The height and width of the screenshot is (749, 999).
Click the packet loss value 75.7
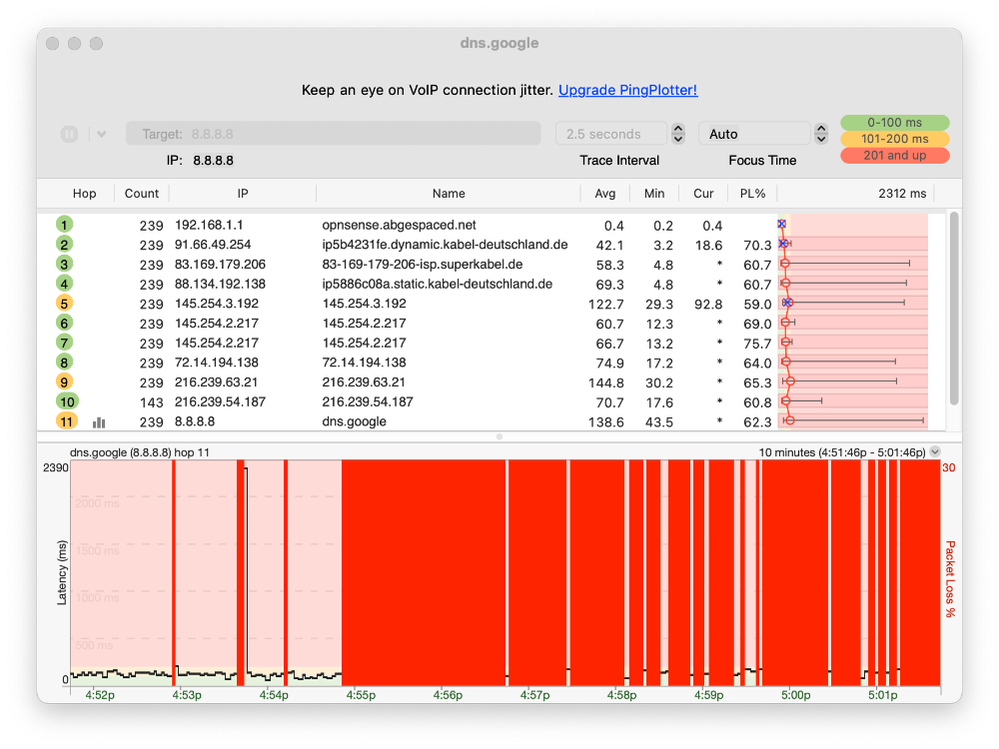pyautogui.click(x=758, y=344)
